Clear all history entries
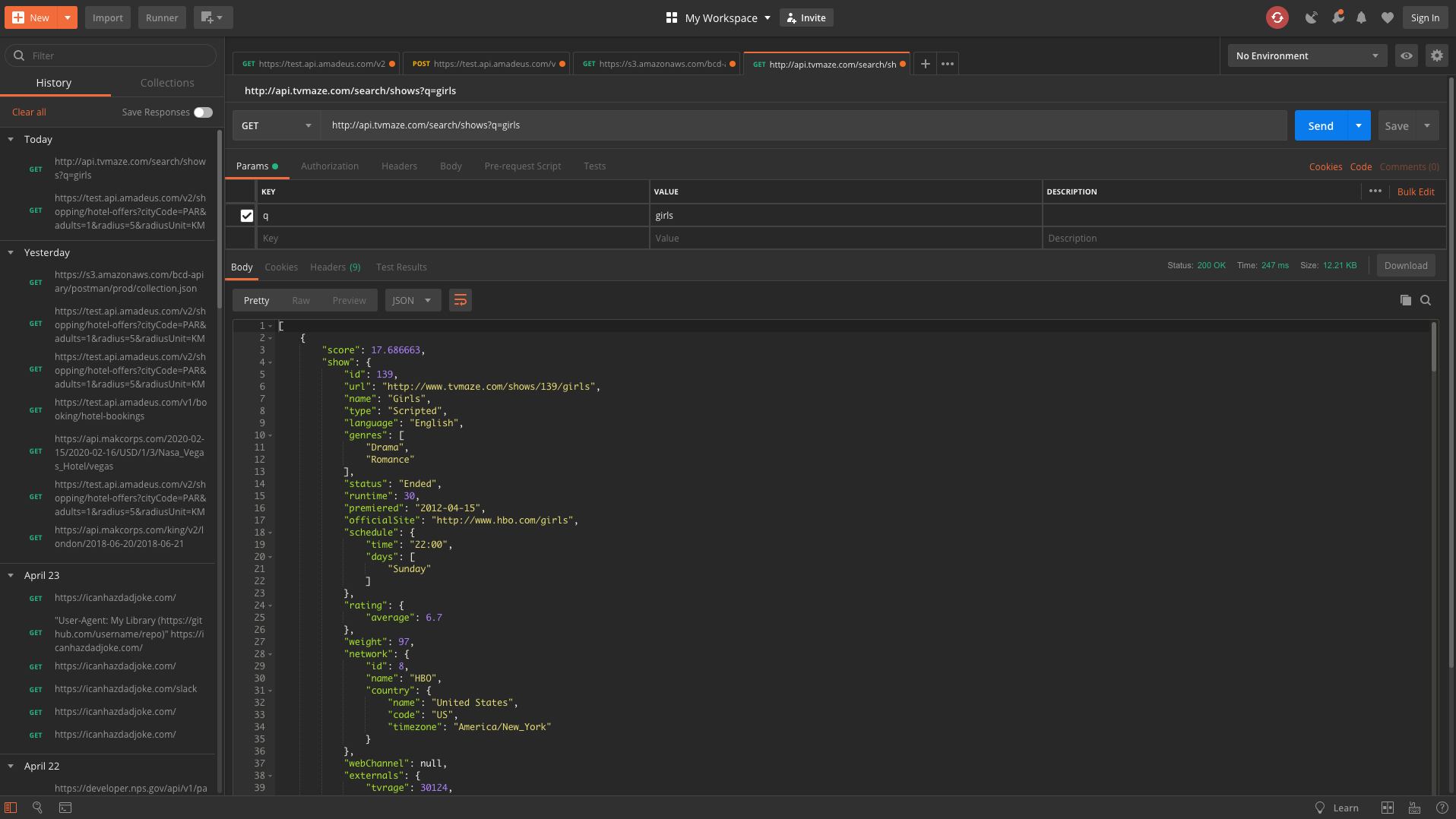This screenshot has width=1456, height=819. [x=28, y=112]
